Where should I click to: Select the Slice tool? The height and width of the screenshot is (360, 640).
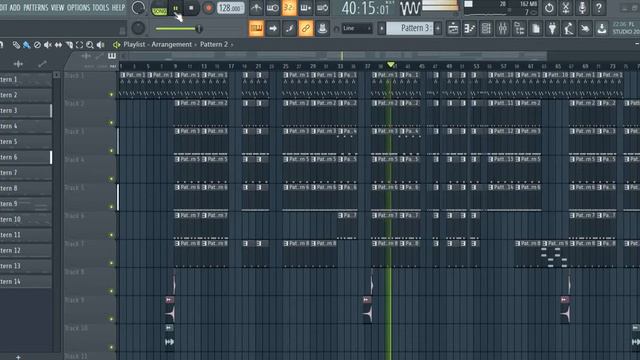pyautogui.click(x=69, y=45)
